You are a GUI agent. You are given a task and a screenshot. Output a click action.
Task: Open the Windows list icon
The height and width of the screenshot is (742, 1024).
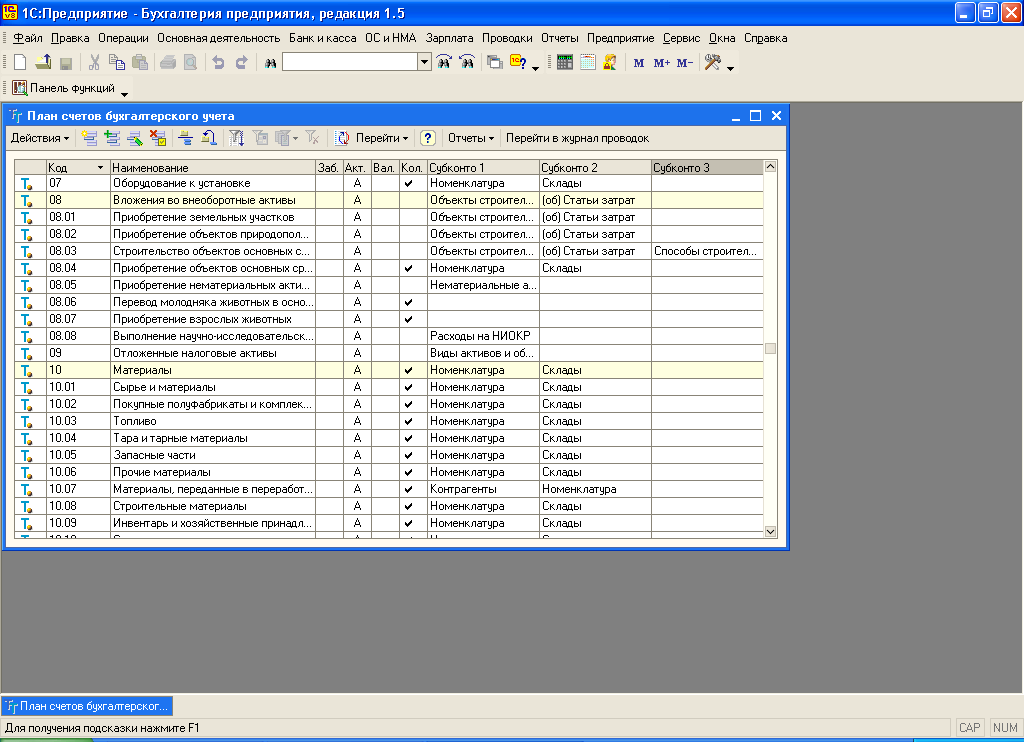(495, 63)
